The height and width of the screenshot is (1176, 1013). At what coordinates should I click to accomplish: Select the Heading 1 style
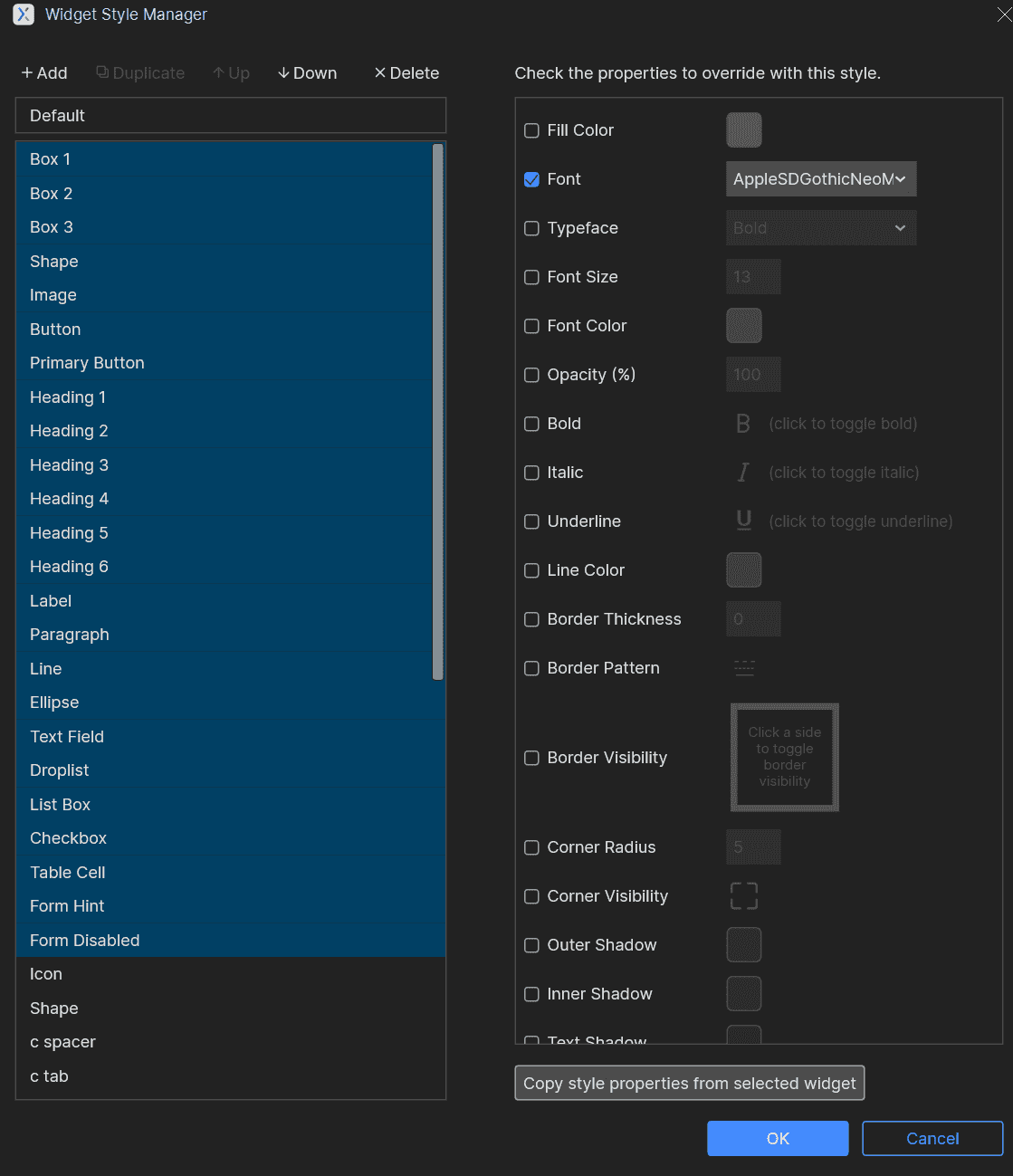tap(225, 397)
